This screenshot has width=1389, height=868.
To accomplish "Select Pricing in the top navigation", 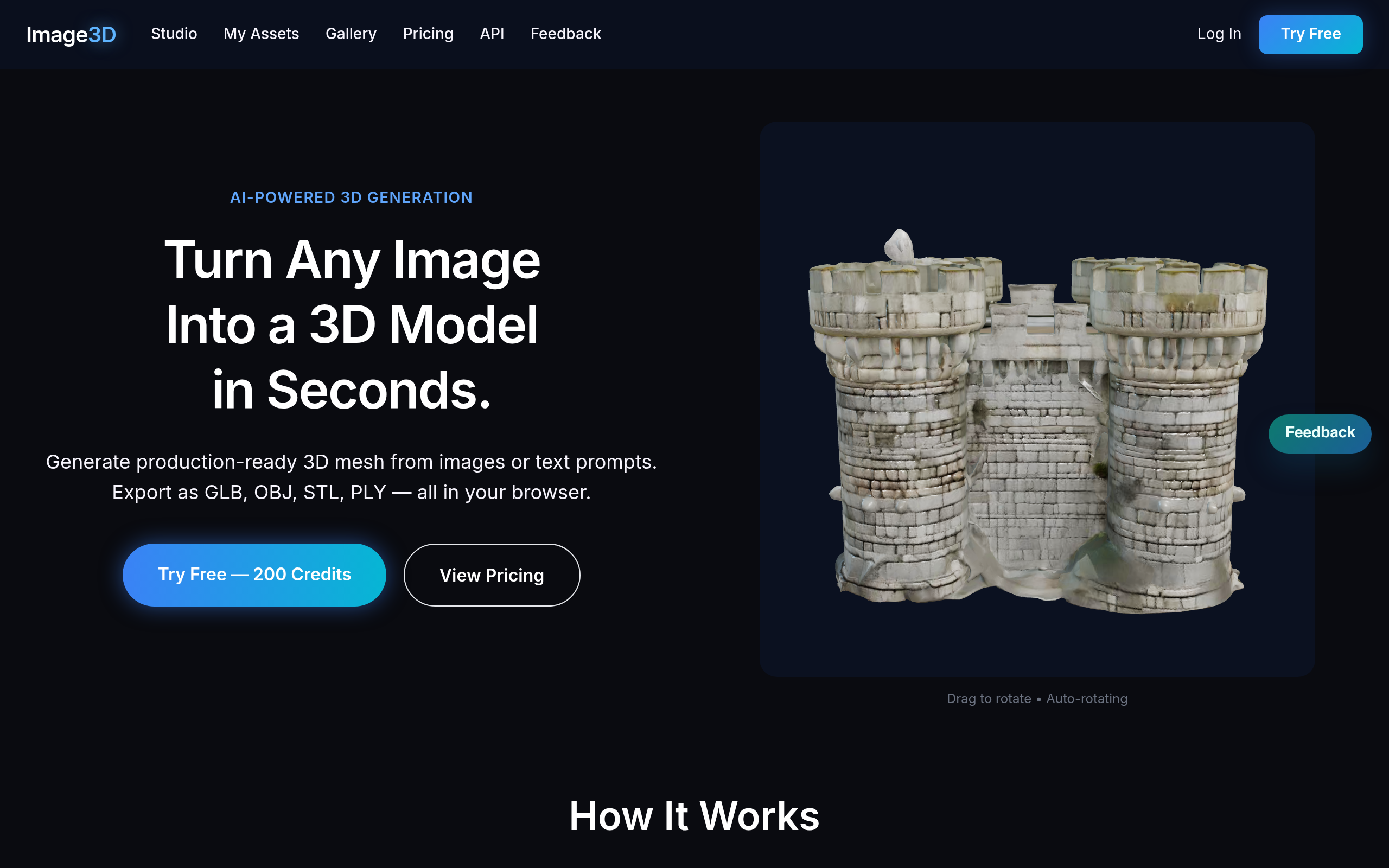I will (428, 34).
